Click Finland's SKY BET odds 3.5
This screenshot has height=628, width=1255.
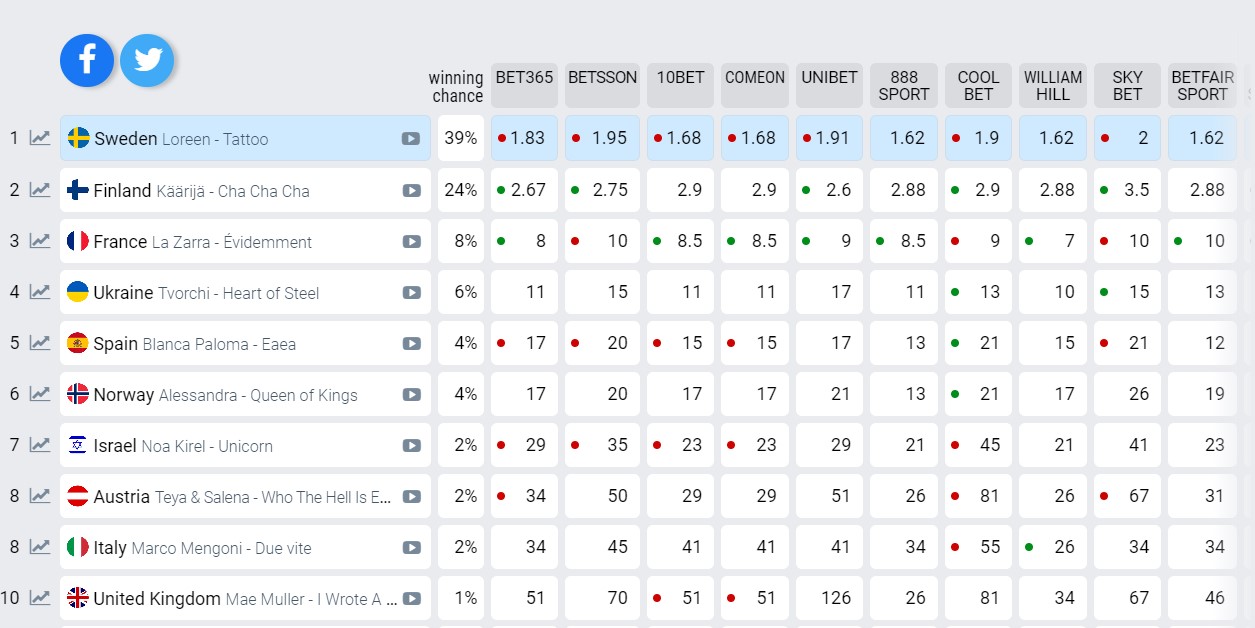pyautogui.click(x=1127, y=190)
